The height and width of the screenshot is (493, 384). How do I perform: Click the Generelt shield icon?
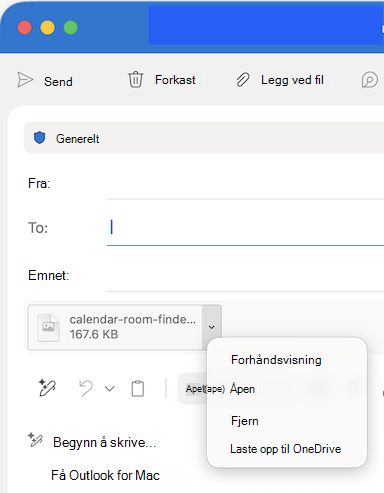click(40, 138)
